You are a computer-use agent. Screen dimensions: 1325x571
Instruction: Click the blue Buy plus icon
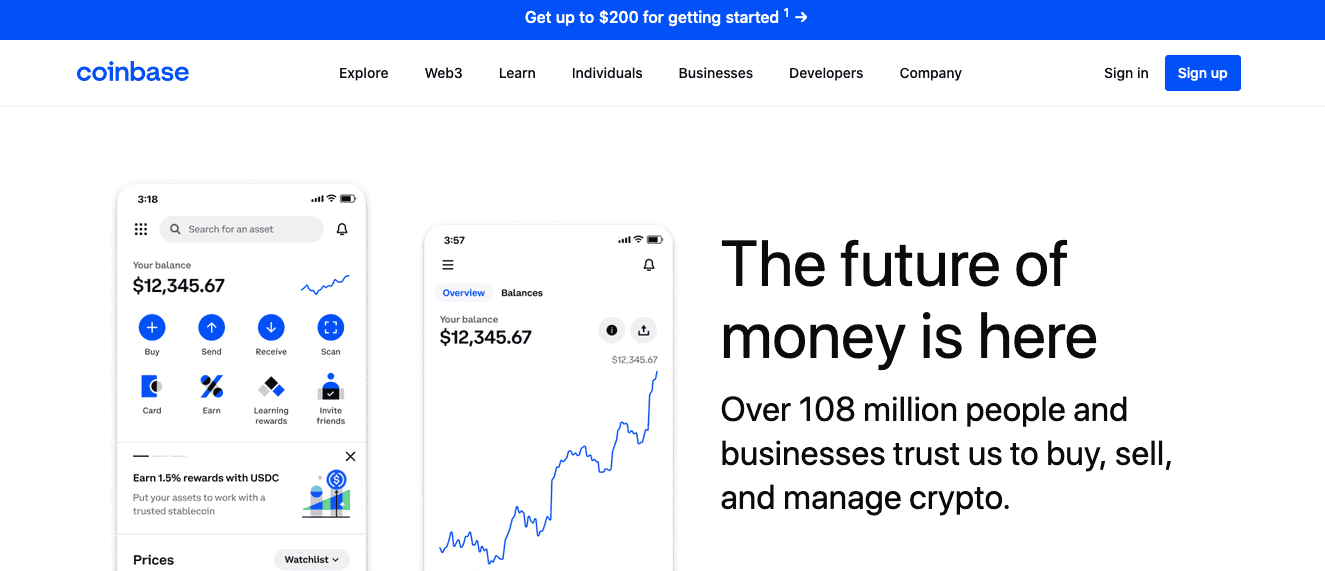tap(152, 327)
